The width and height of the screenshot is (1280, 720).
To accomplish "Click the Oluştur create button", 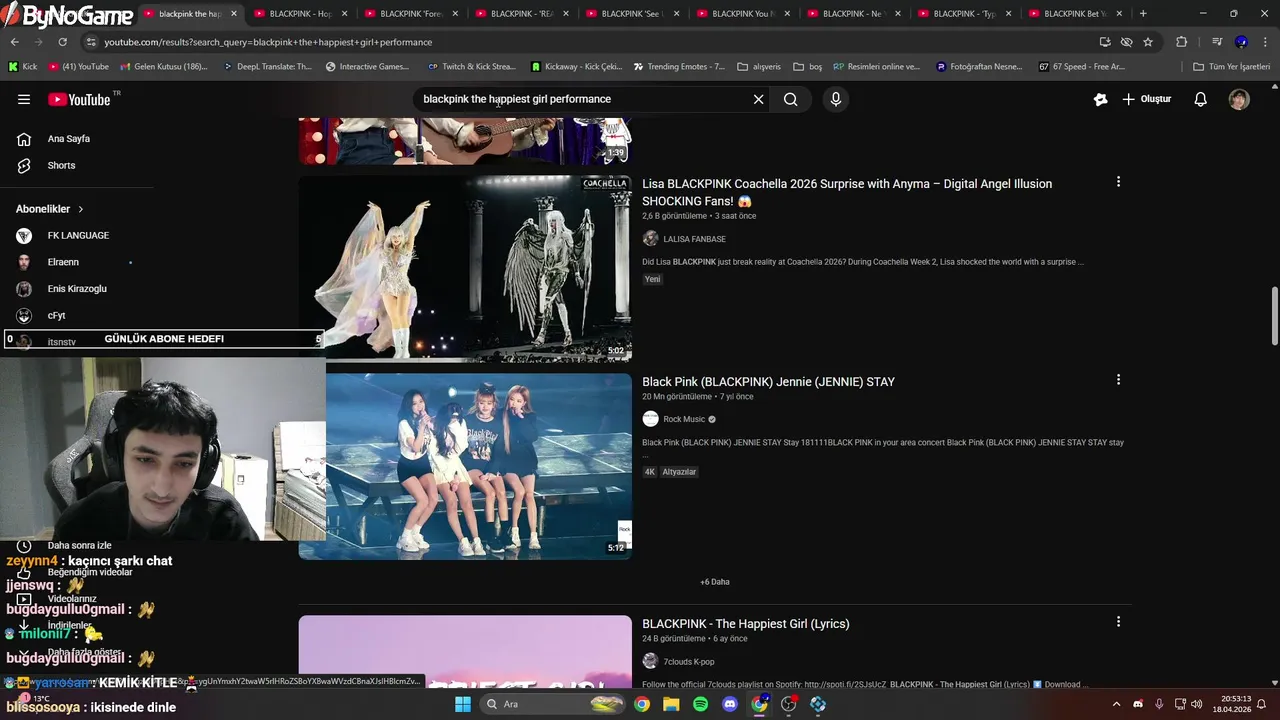I will tap(1147, 99).
